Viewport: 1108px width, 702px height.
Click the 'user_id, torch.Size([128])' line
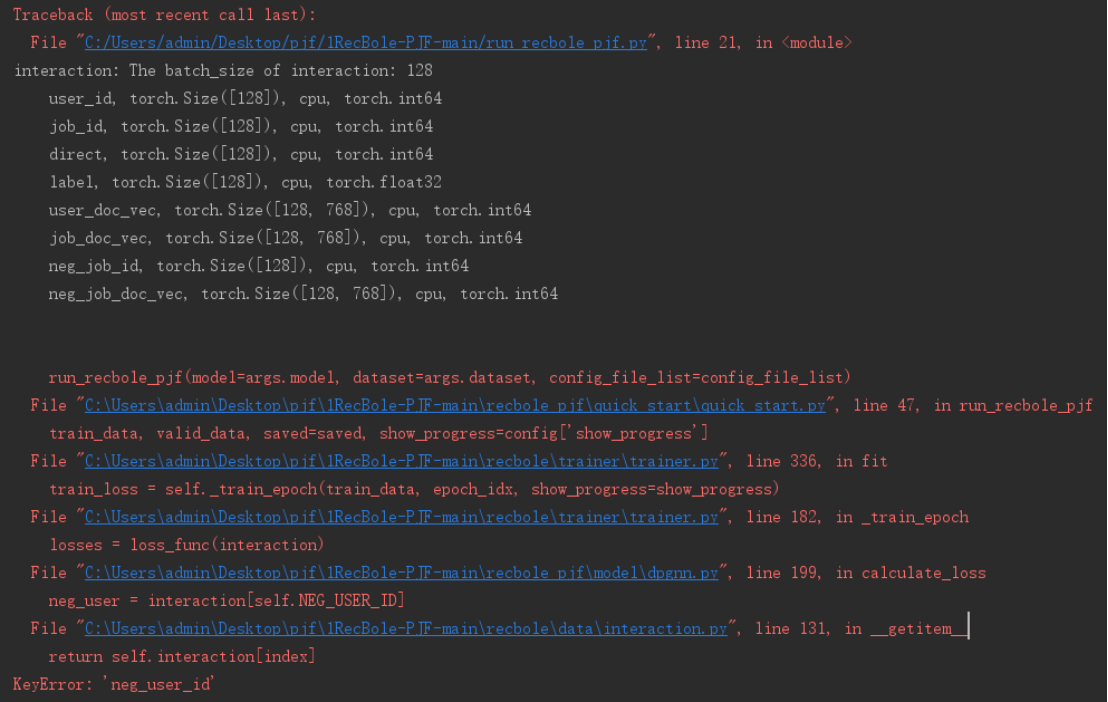245,98
